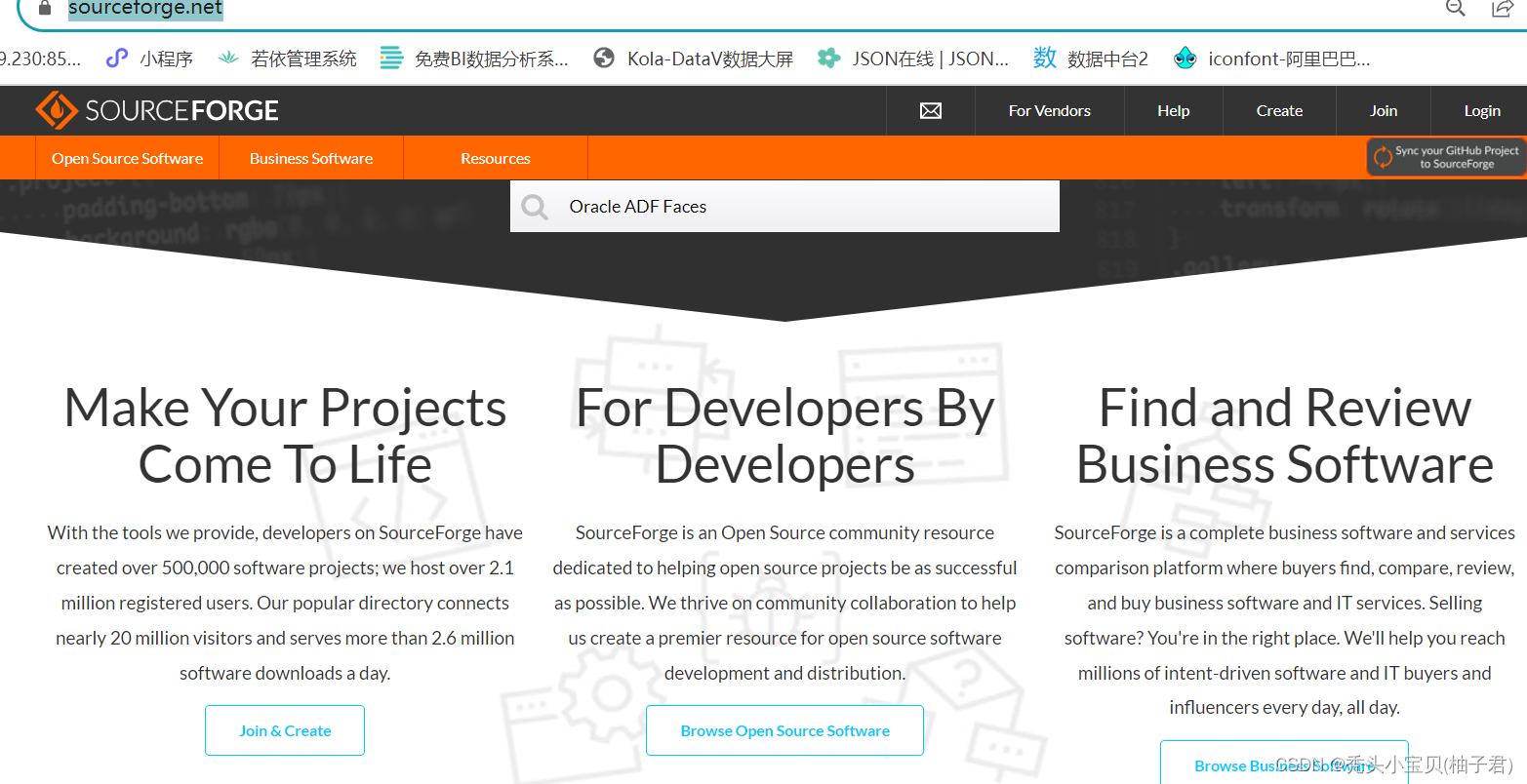
Task: Open the 小程序 bookmark
Action: 149,59
